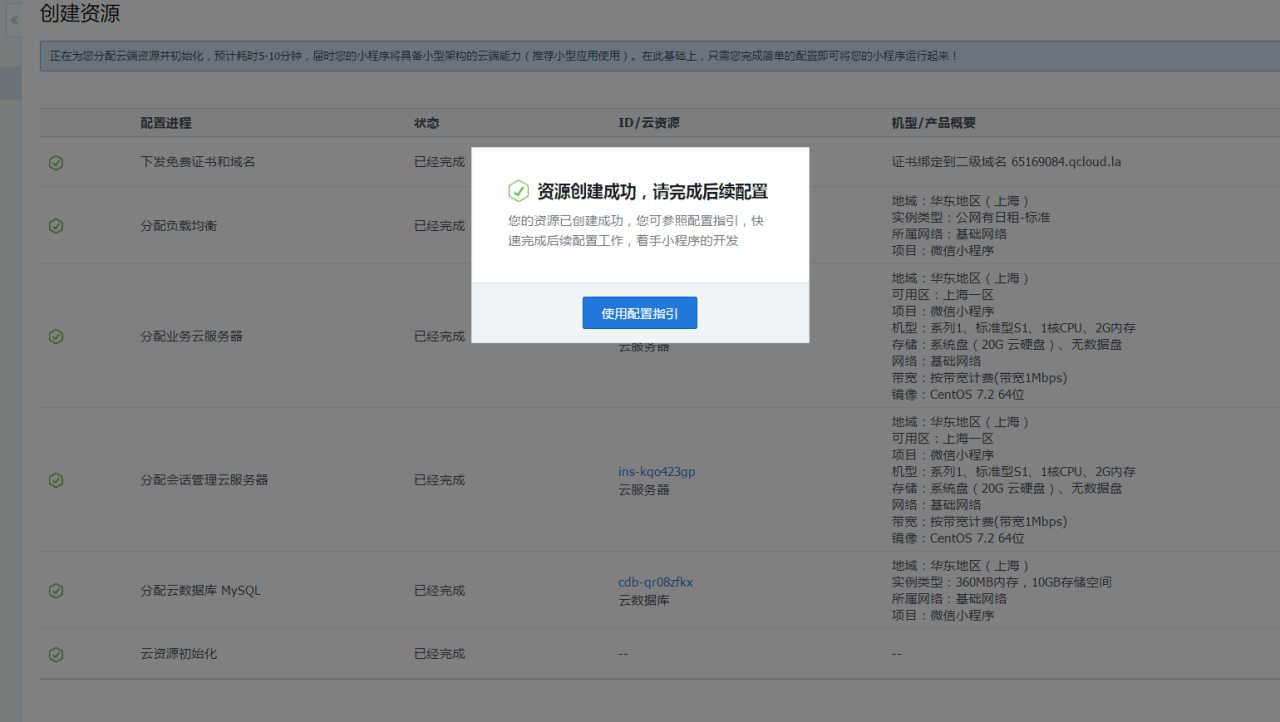Click green check icon for 分配业务云服务器
This screenshot has width=1280, height=722.
(x=56, y=336)
